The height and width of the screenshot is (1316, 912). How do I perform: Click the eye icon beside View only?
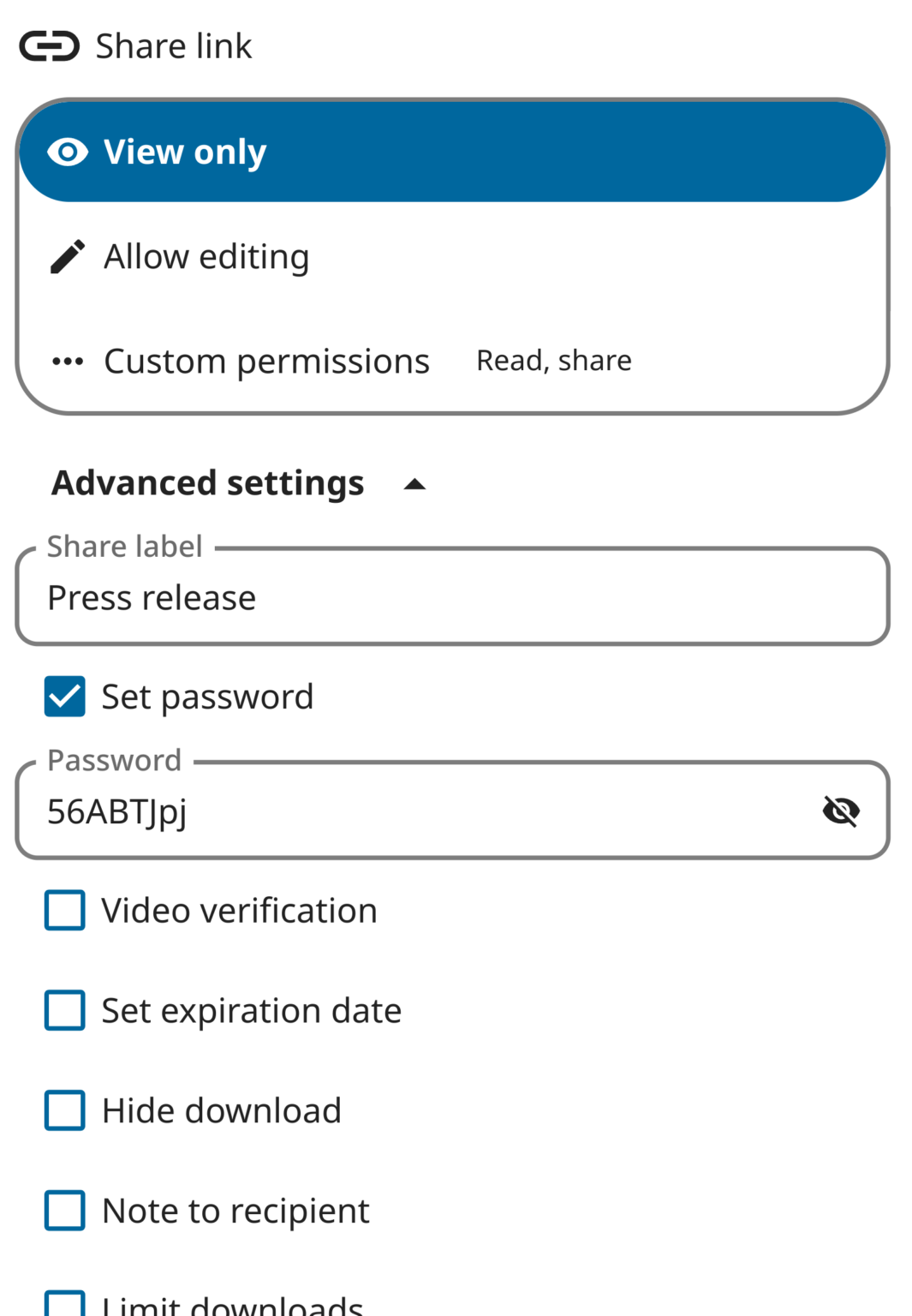point(68,152)
